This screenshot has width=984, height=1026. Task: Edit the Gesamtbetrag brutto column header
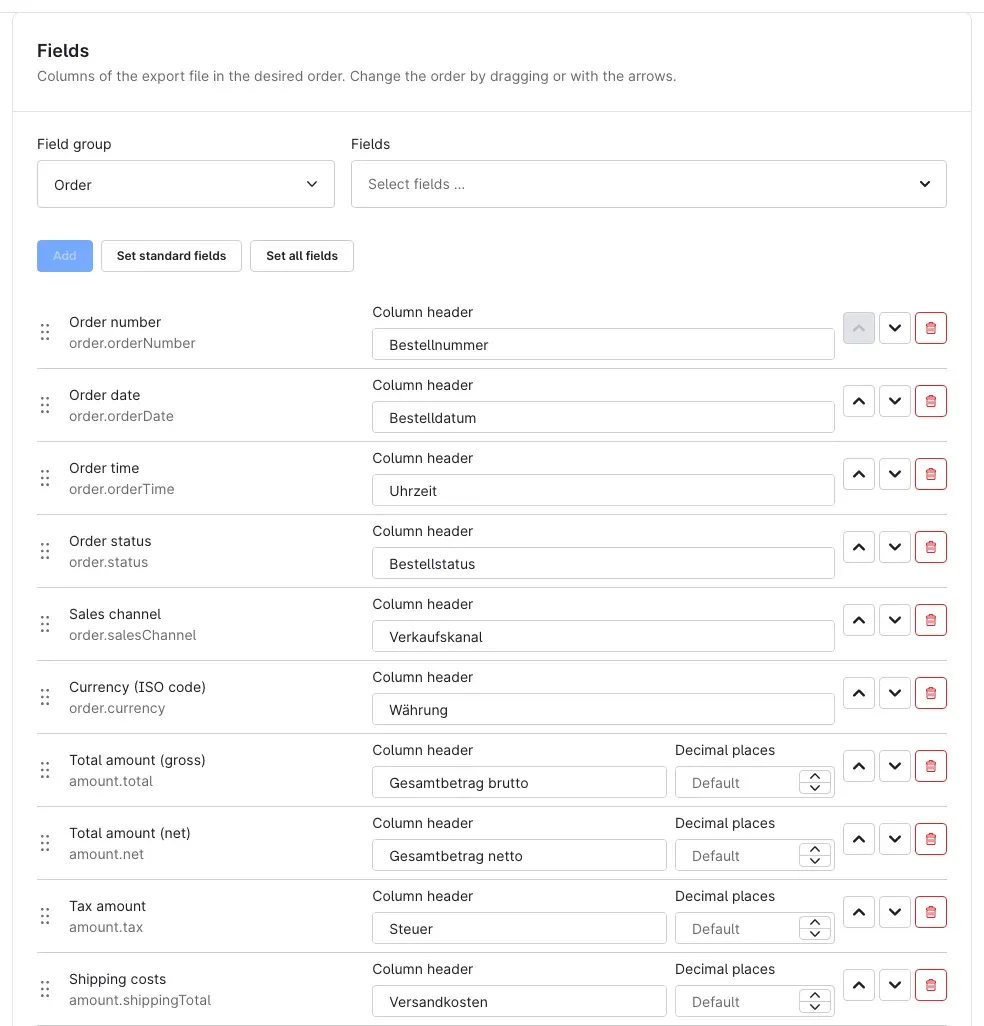click(519, 783)
